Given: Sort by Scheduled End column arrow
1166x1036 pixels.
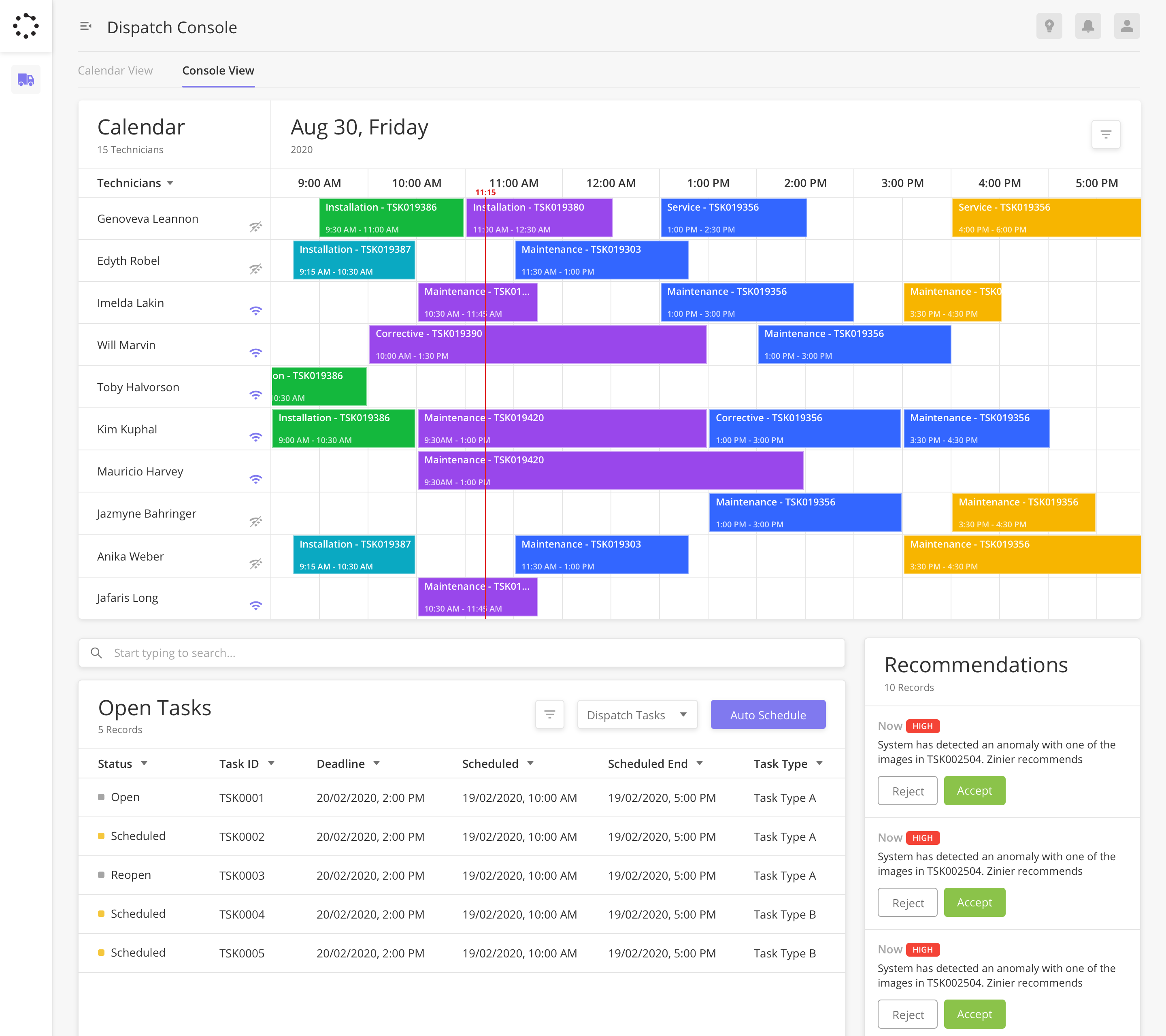Looking at the screenshot, I should (700, 763).
